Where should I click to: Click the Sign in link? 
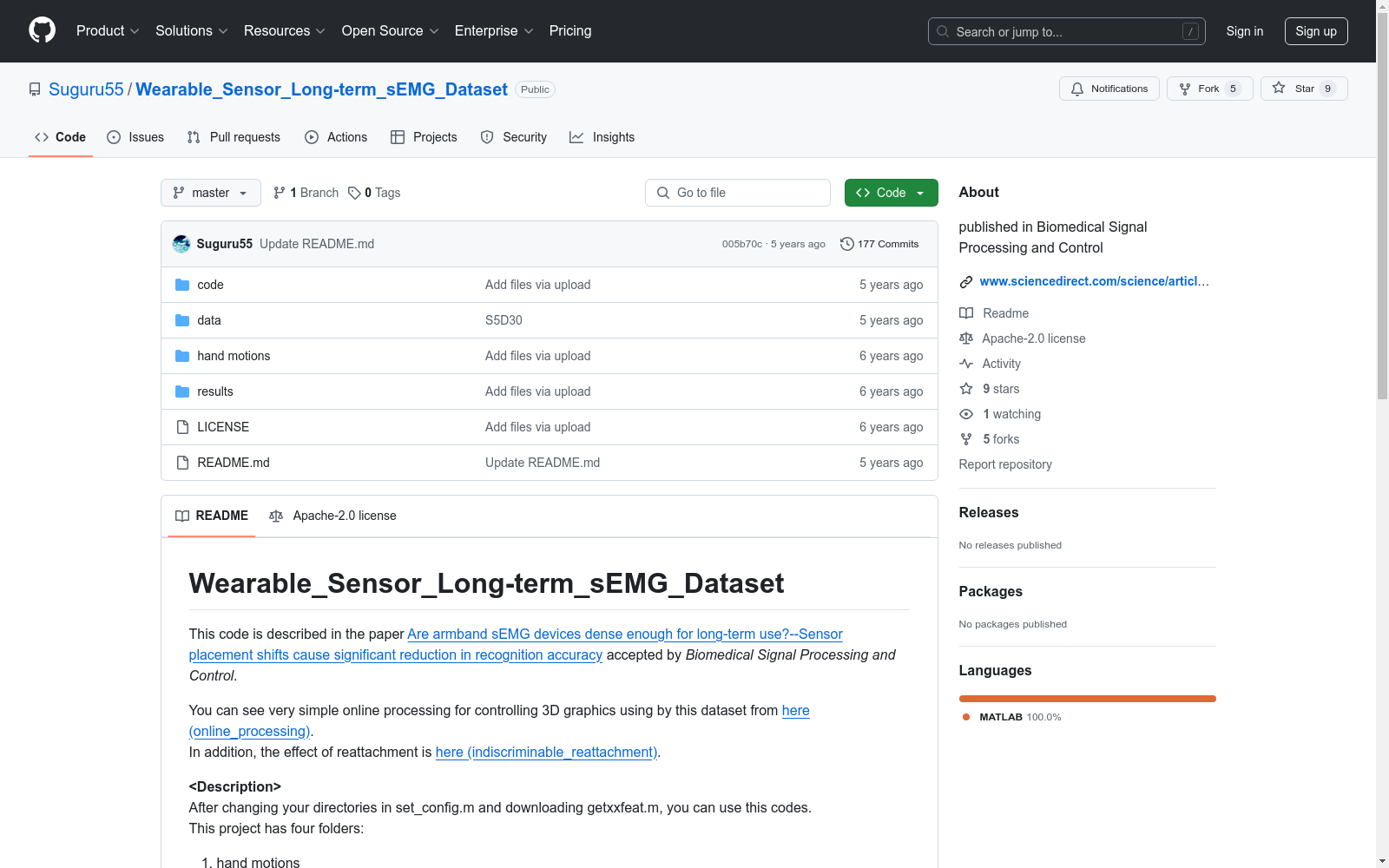1245,31
